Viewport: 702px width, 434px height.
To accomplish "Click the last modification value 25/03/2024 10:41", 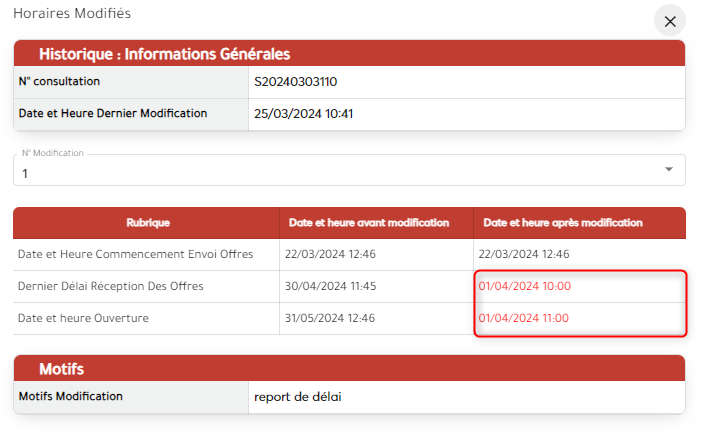I will (304, 114).
